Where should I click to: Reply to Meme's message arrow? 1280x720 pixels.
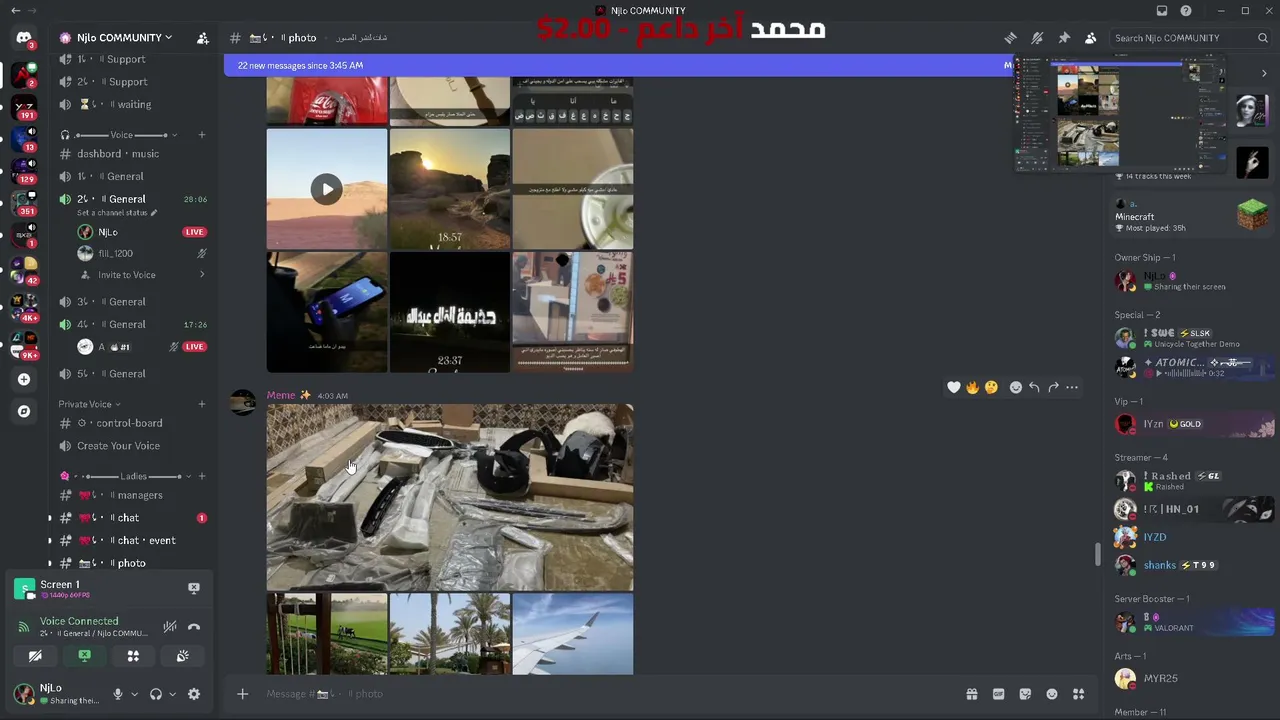pyautogui.click(x=1034, y=387)
